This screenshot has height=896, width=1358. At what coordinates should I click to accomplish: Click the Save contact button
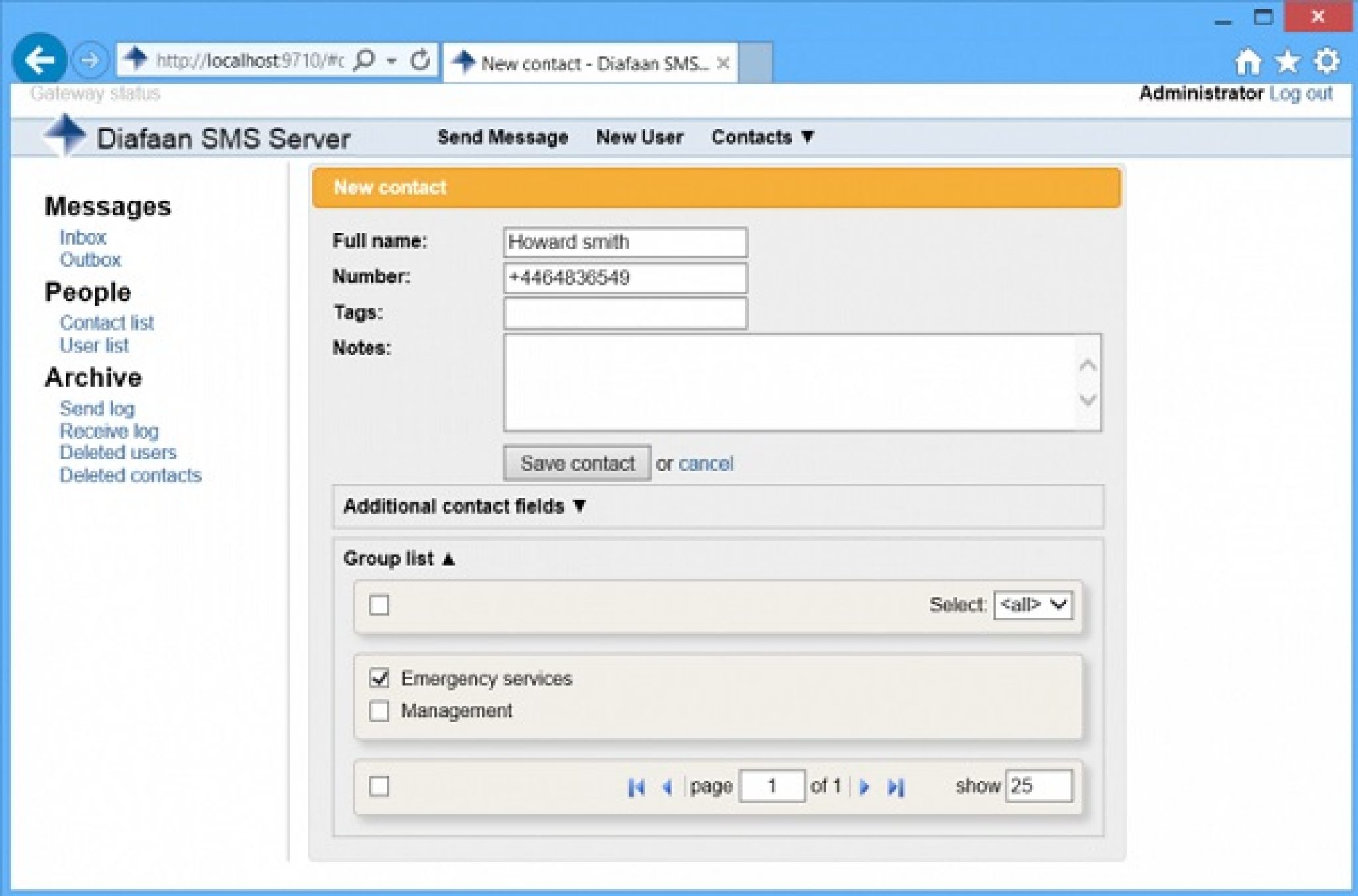click(x=578, y=463)
